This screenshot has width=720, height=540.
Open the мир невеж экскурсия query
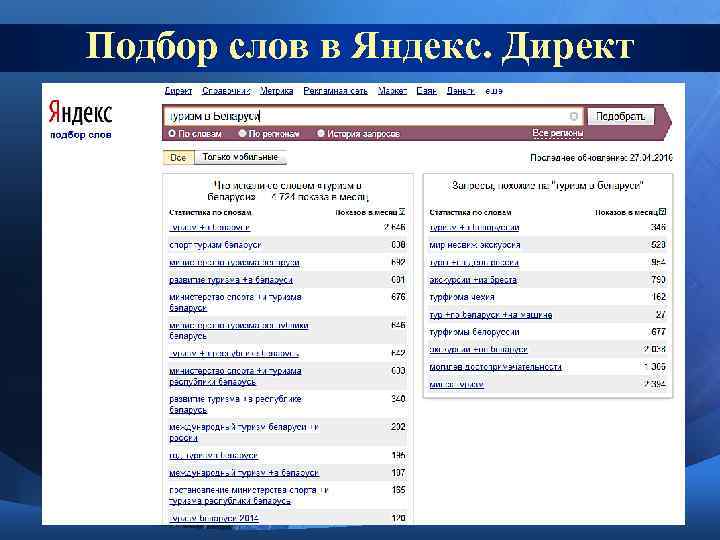pyautogui.click(x=475, y=245)
